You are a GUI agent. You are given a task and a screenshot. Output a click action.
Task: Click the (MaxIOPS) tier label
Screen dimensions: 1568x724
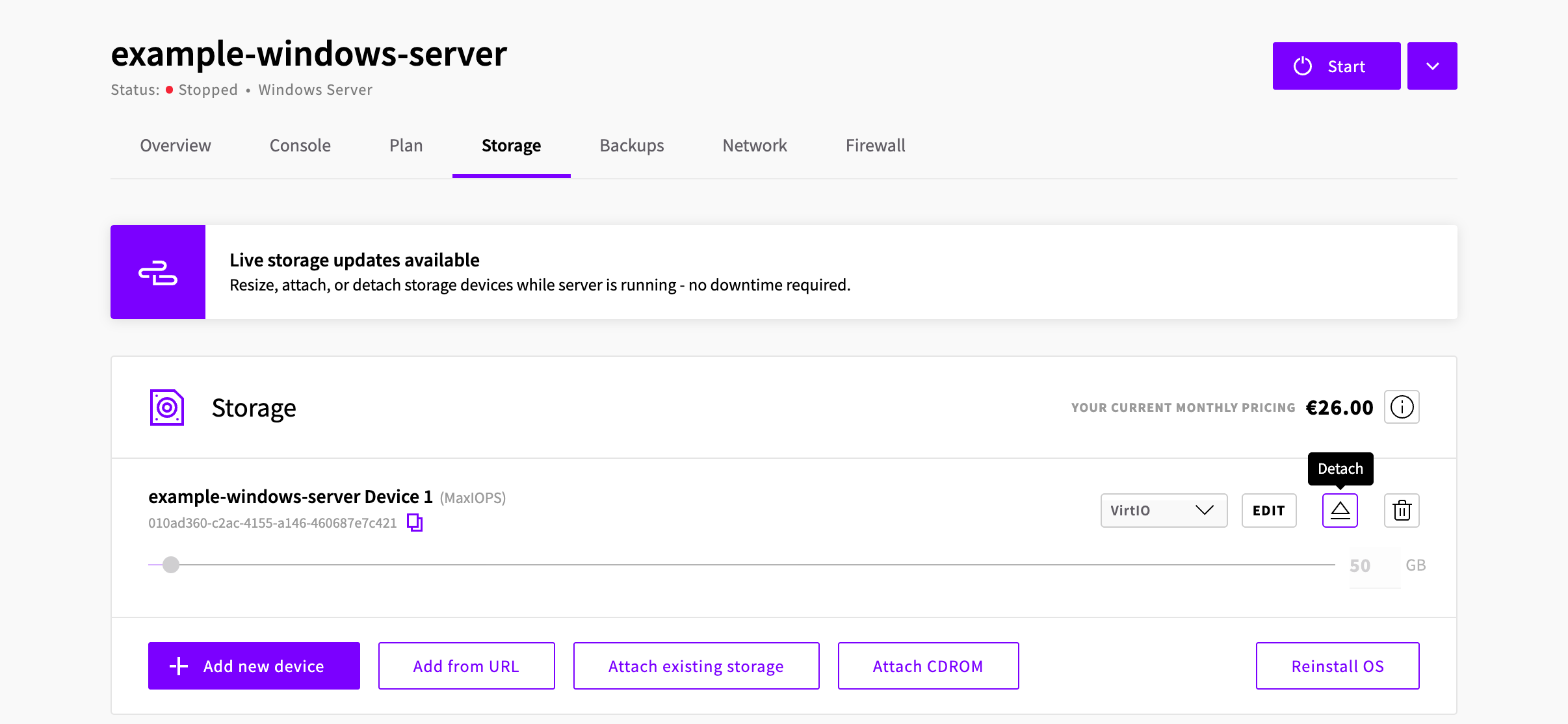click(x=473, y=498)
